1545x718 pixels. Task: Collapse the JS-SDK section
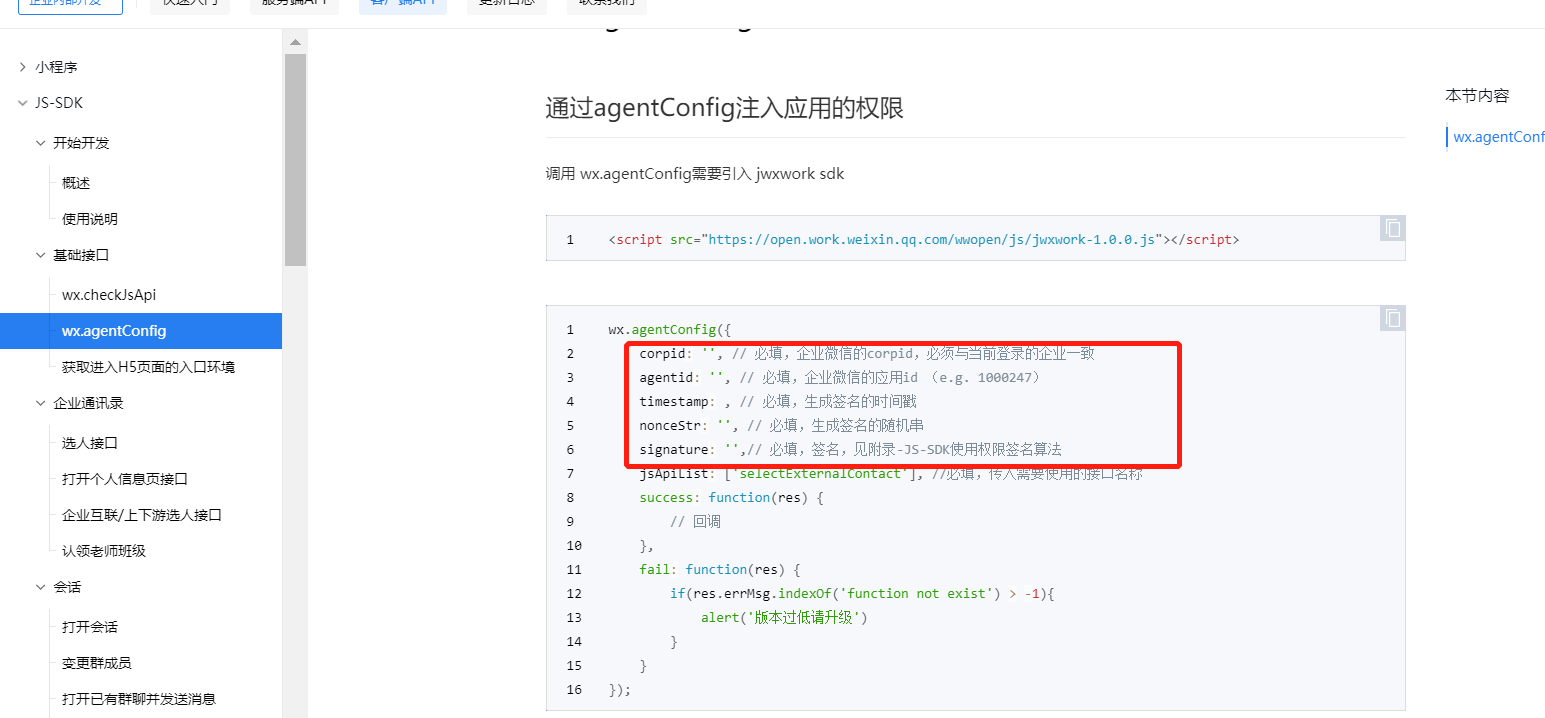point(23,103)
